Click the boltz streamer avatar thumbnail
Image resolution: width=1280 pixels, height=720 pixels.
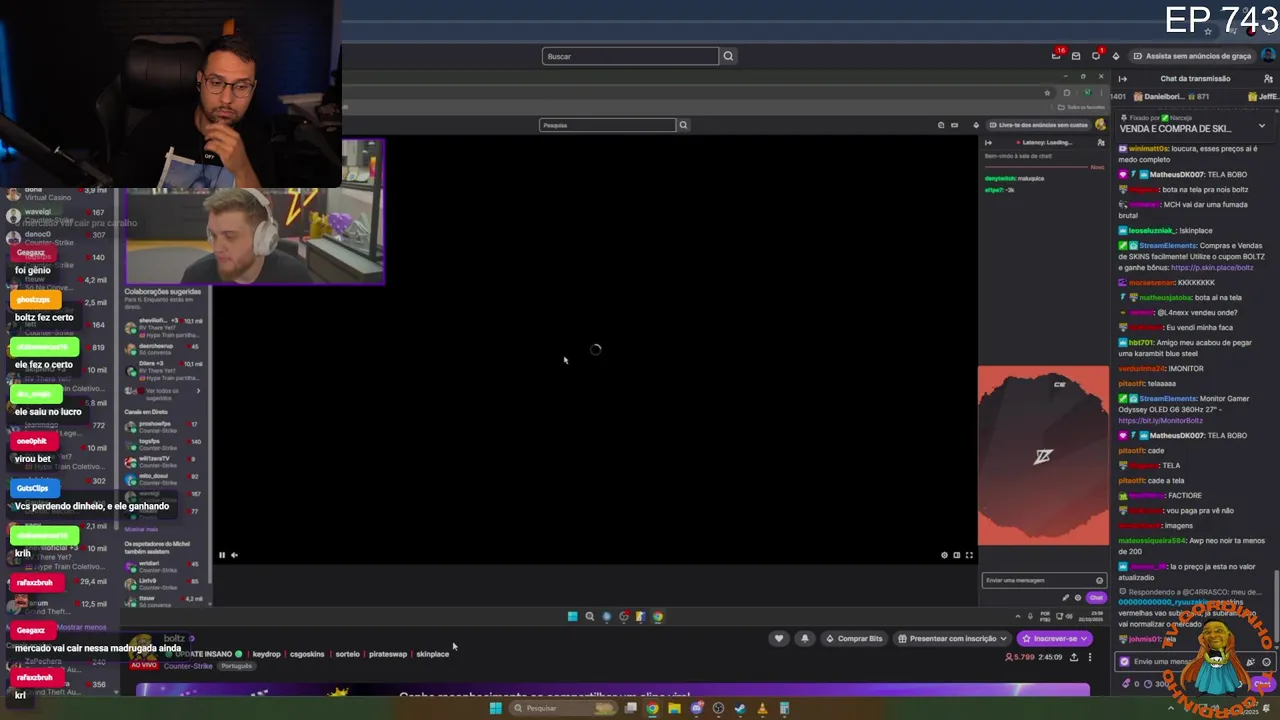pos(141,645)
